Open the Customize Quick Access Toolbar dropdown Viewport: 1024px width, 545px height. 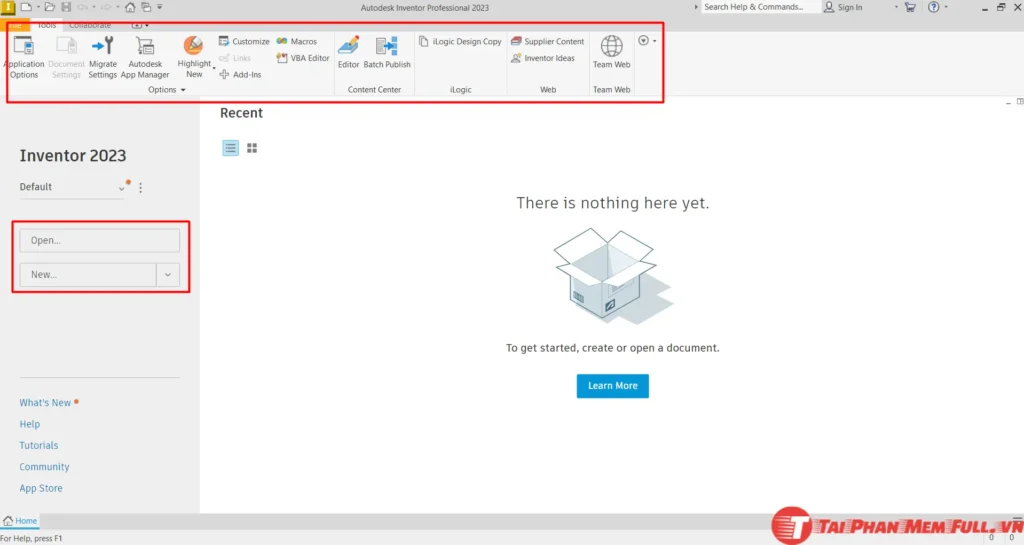click(160, 7)
